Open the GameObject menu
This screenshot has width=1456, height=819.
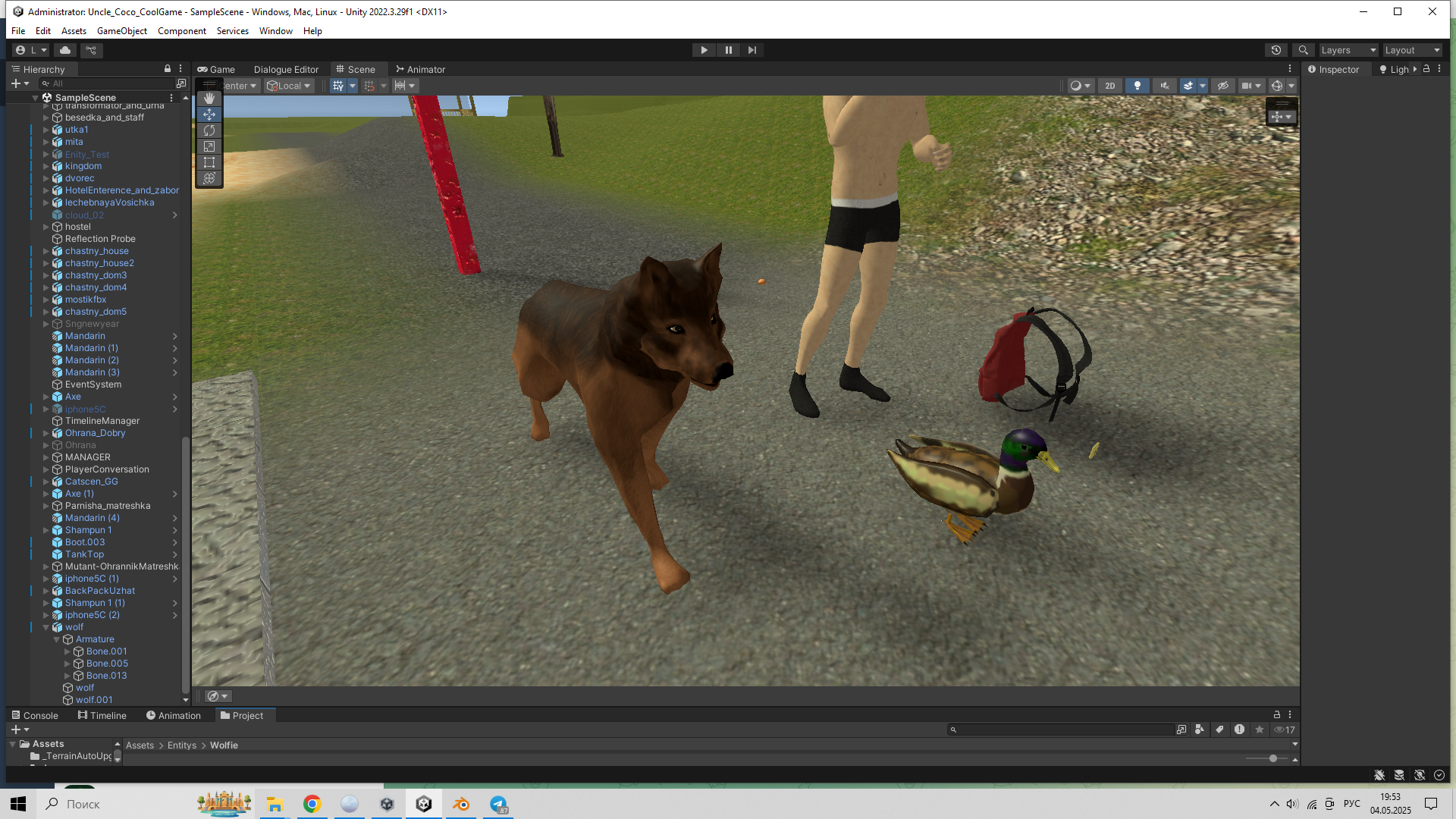coord(121,31)
